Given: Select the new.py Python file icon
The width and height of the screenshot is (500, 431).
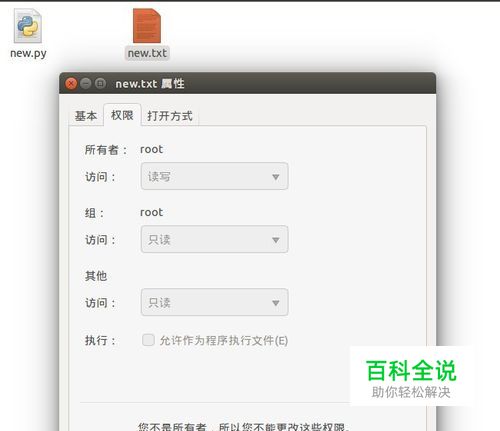Looking at the screenshot, I should point(28,26).
